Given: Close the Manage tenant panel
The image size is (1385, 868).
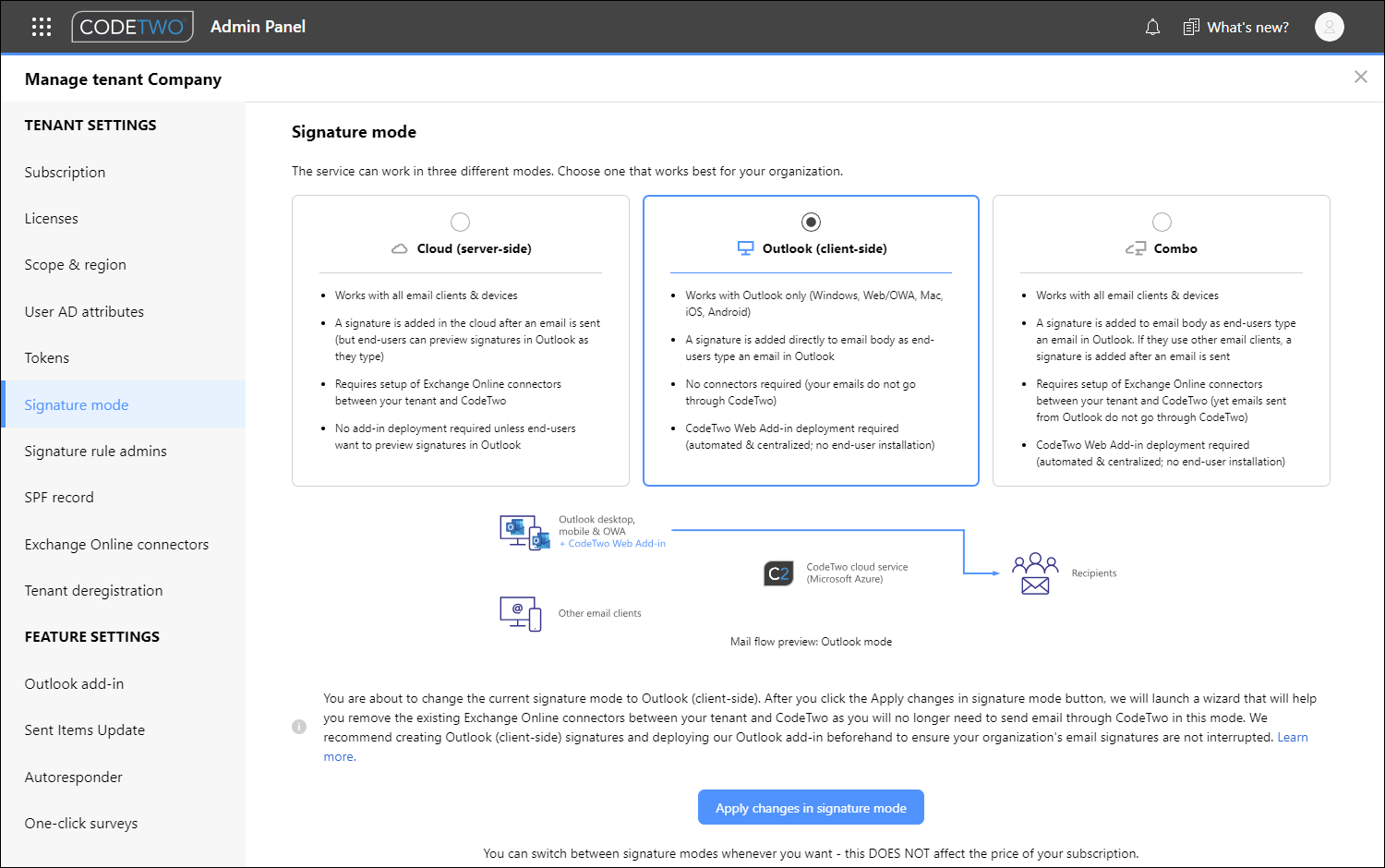Looking at the screenshot, I should coord(1360,77).
